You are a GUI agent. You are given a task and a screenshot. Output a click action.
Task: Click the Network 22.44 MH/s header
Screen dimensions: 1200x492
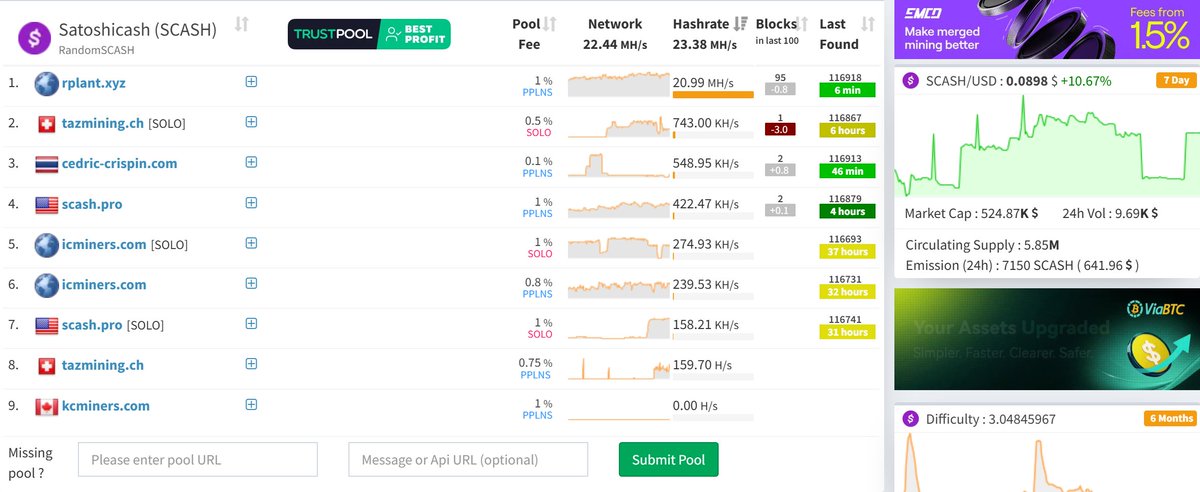(615, 34)
